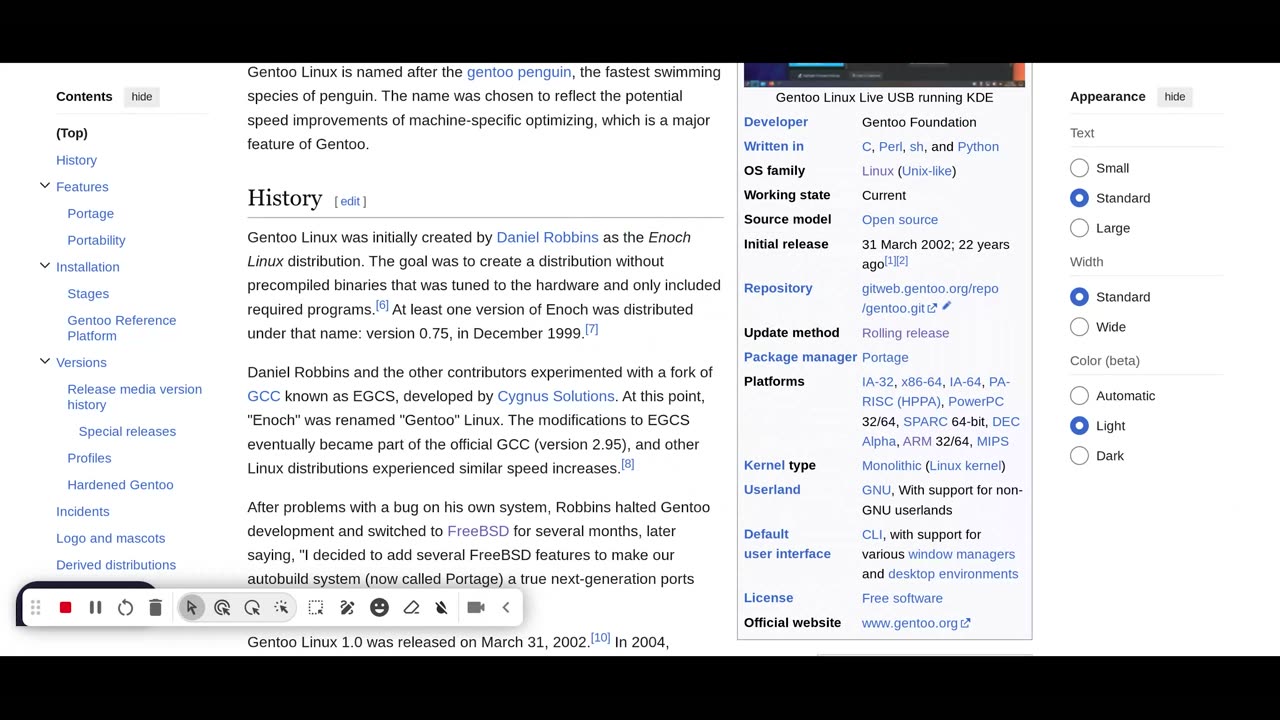Go to Incidents in contents

[x=83, y=511]
